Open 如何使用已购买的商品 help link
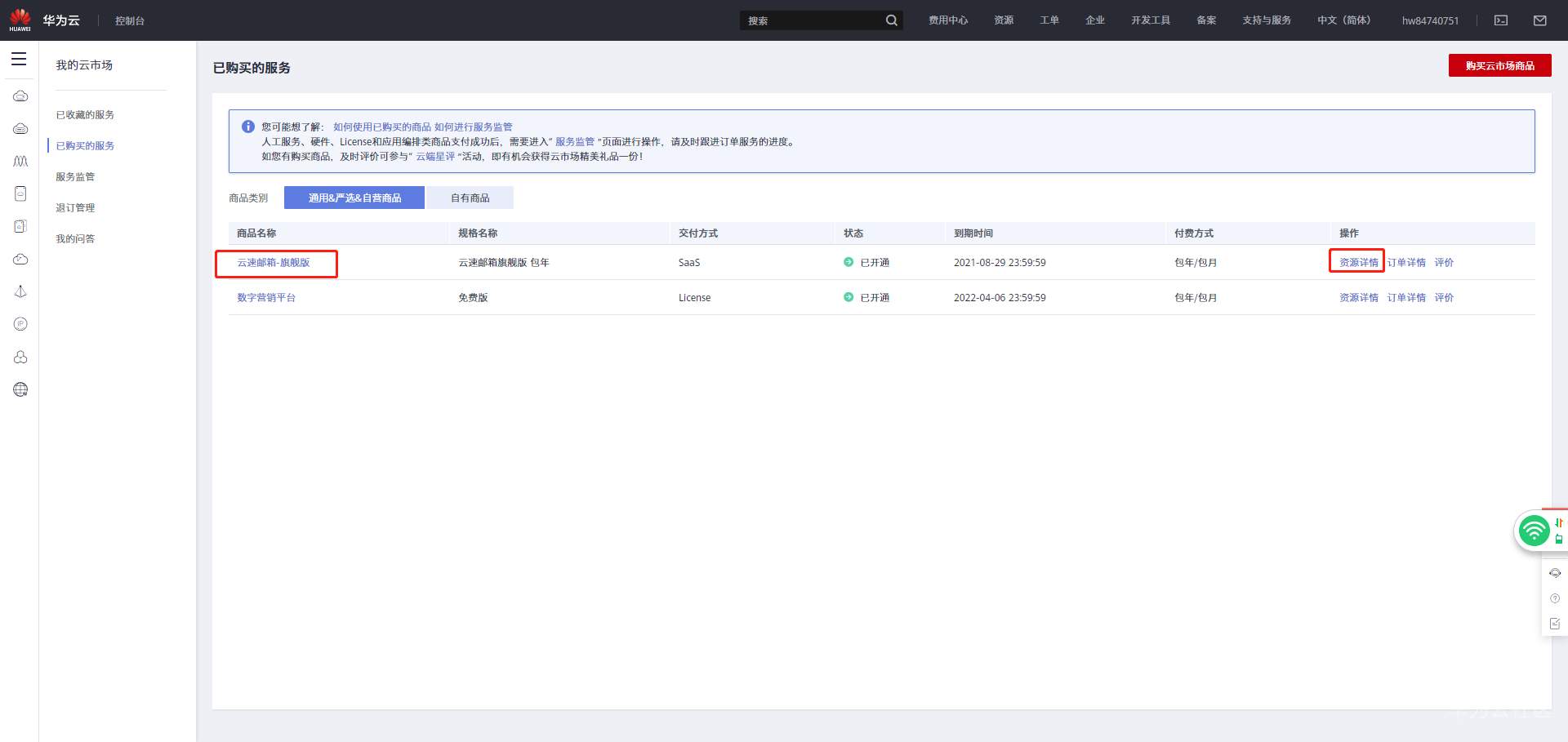 click(x=382, y=127)
